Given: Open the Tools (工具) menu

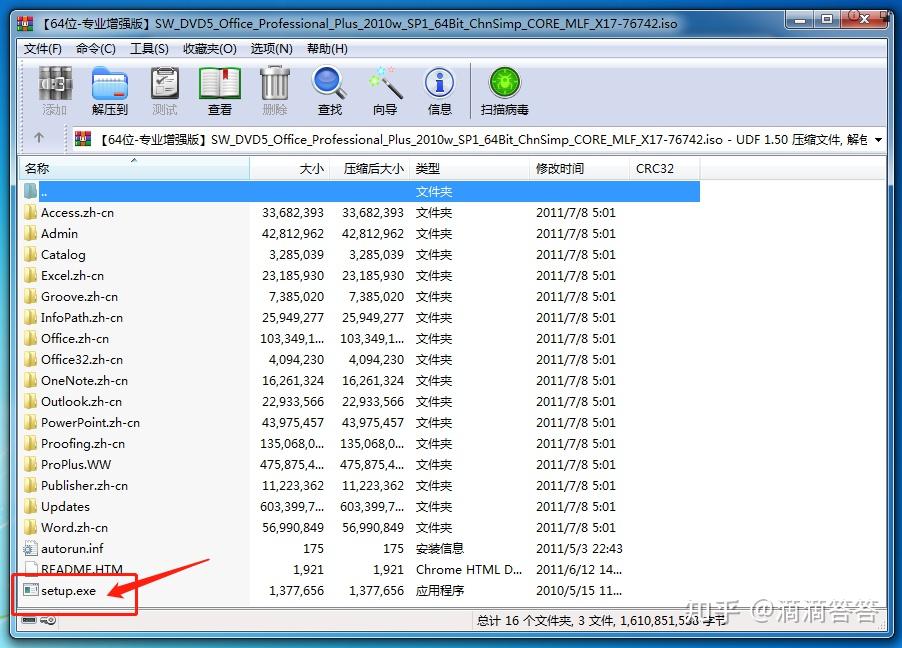Looking at the screenshot, I should [x=149, y=49].
